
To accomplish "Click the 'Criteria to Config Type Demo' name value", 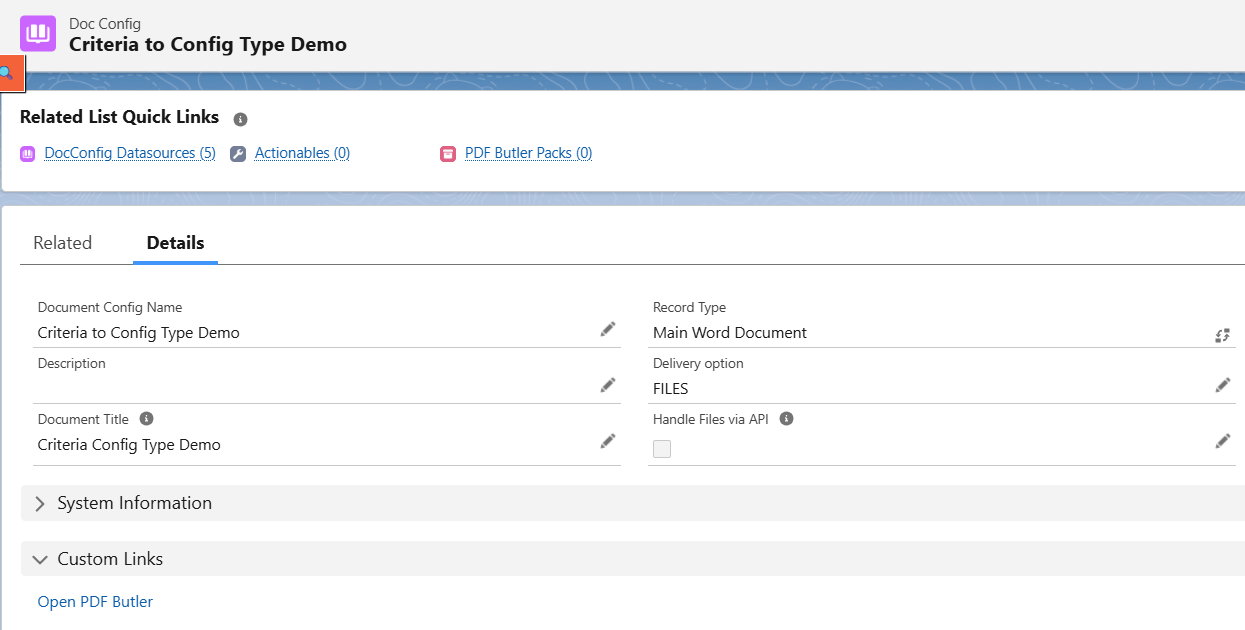I will pos(139,333).
